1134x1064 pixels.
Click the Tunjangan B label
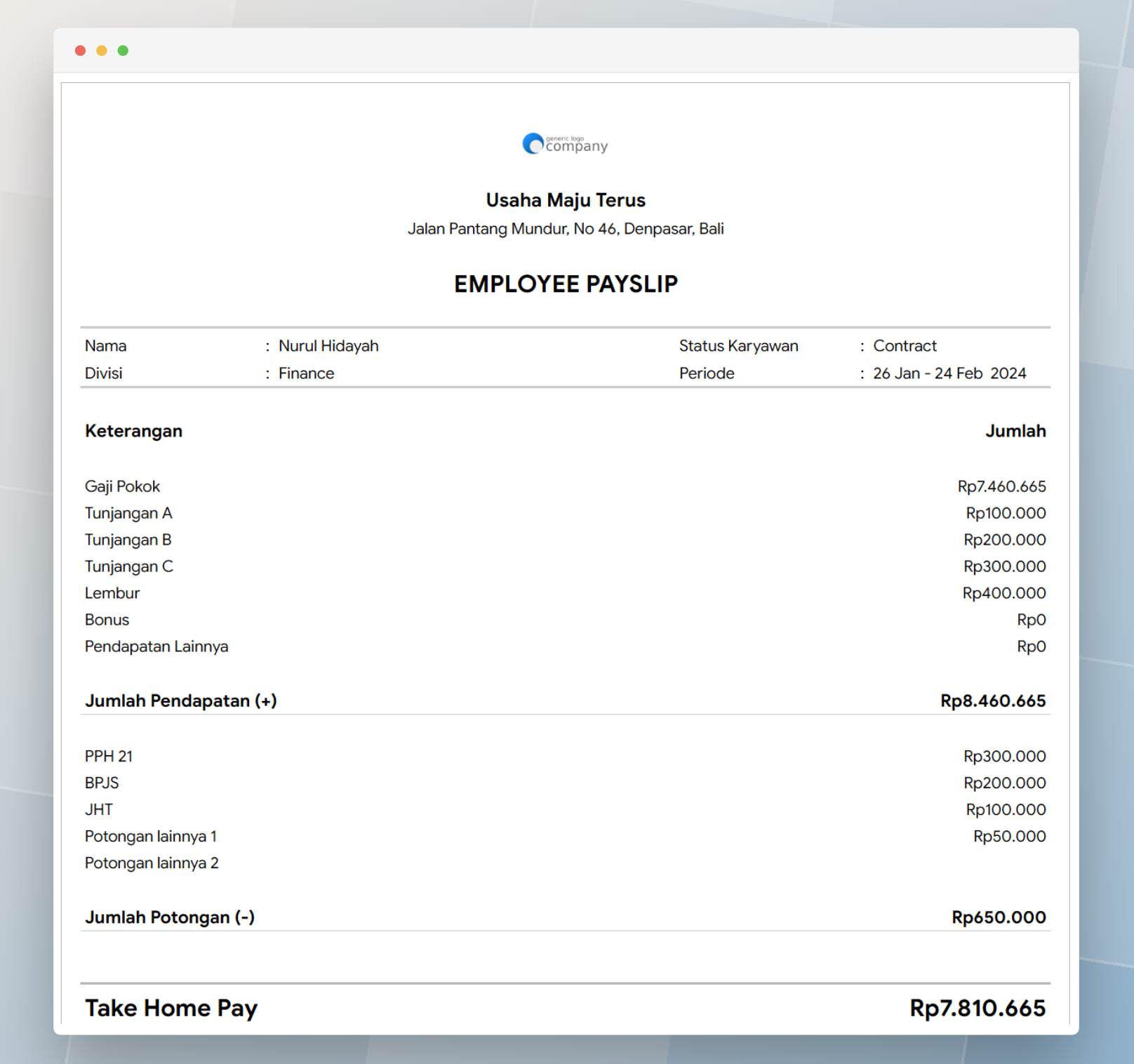tap(128, 540)
